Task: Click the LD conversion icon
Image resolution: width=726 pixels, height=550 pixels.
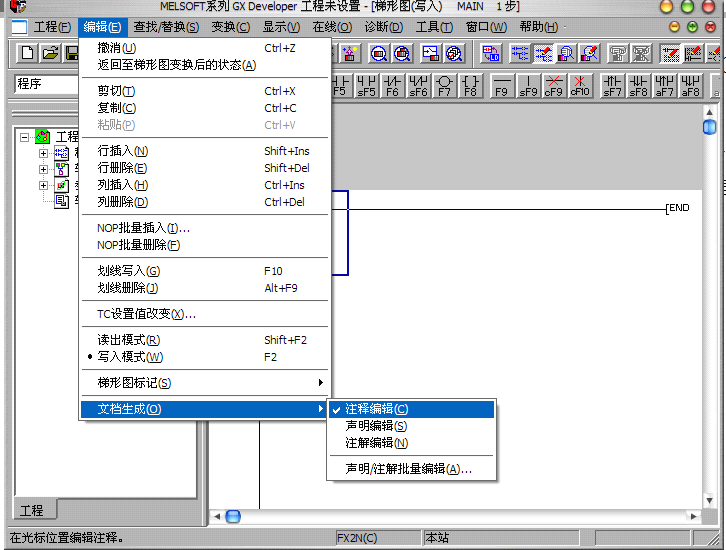Action: [x=491, y=54]
